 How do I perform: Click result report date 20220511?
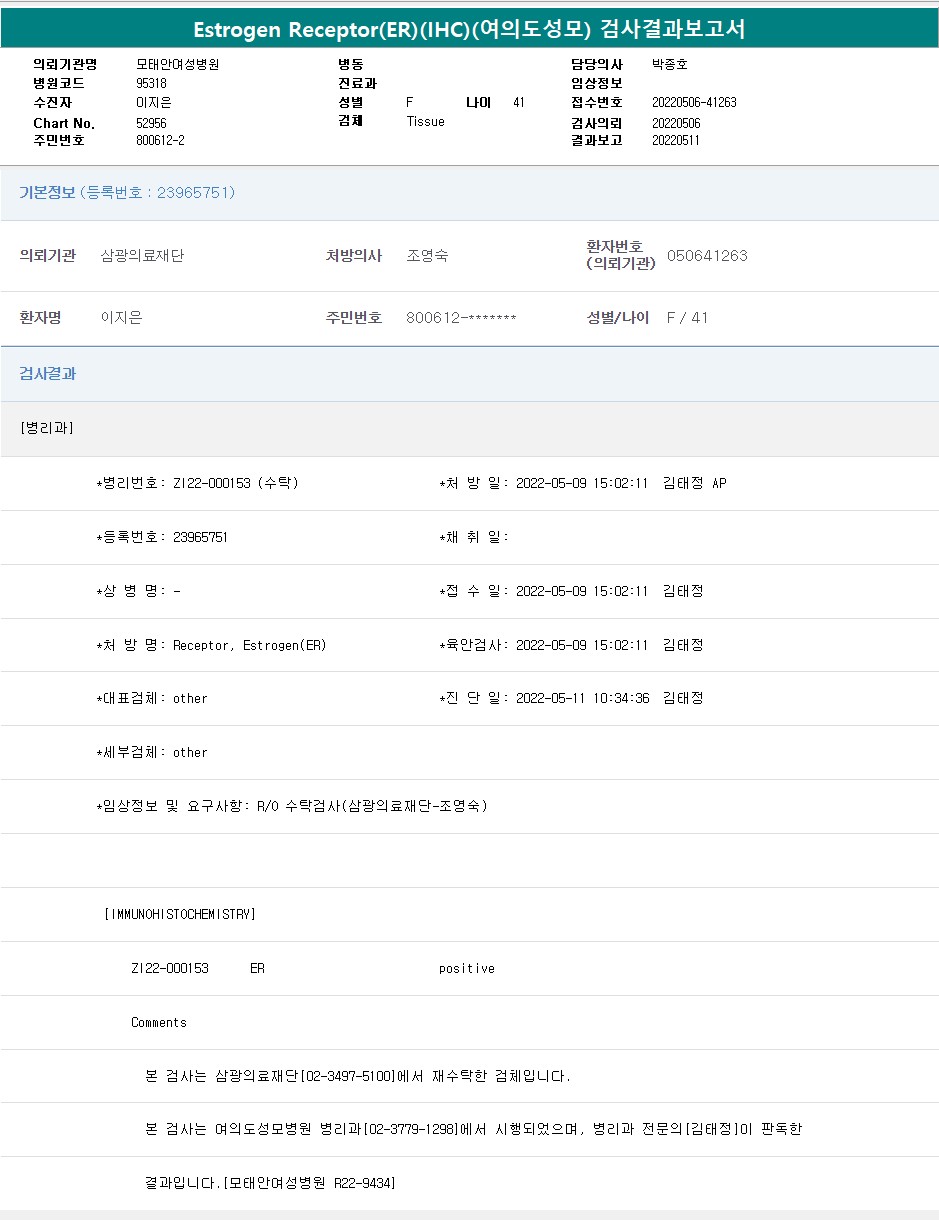675,141
